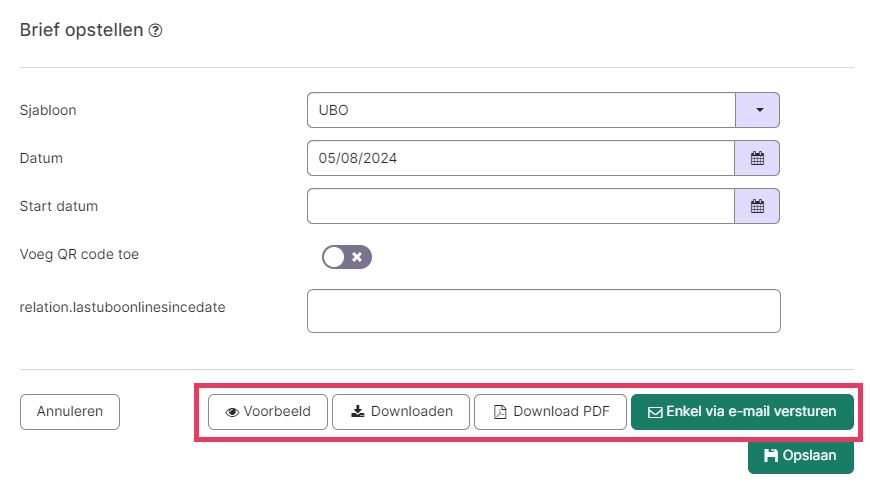
Task: Click the relation.lastuboonlinesincedate label text
Action: pyautogui.click(x=122, y=307)
